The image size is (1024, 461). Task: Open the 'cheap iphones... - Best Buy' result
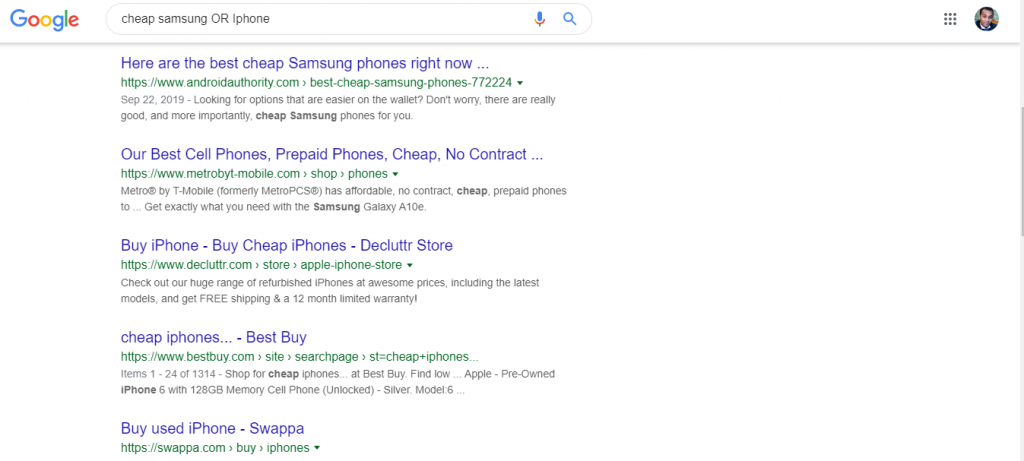tap(214, 337)
